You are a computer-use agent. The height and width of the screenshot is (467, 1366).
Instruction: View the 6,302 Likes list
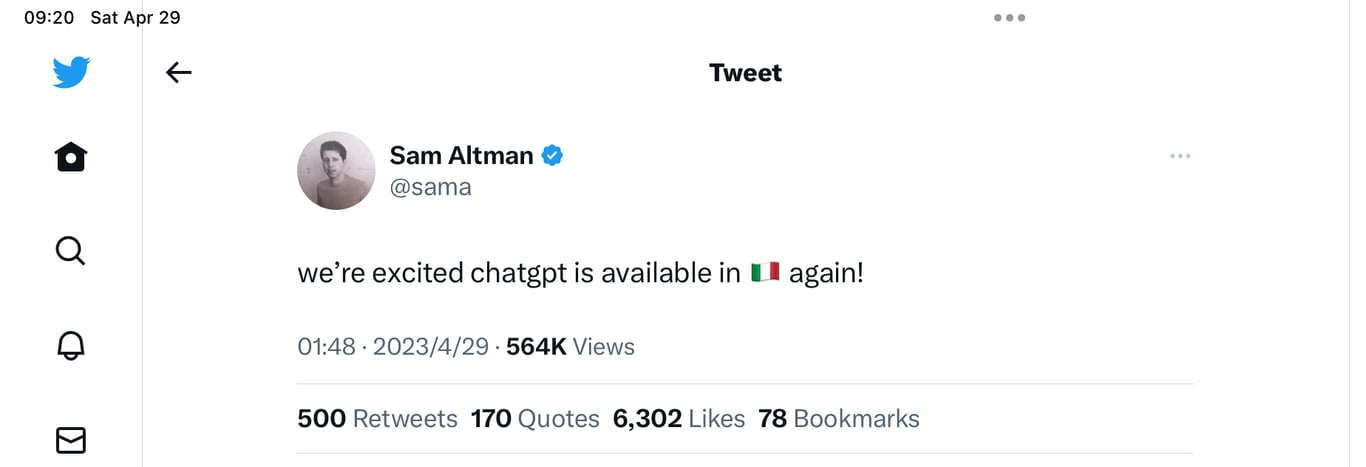pos(679,419)
